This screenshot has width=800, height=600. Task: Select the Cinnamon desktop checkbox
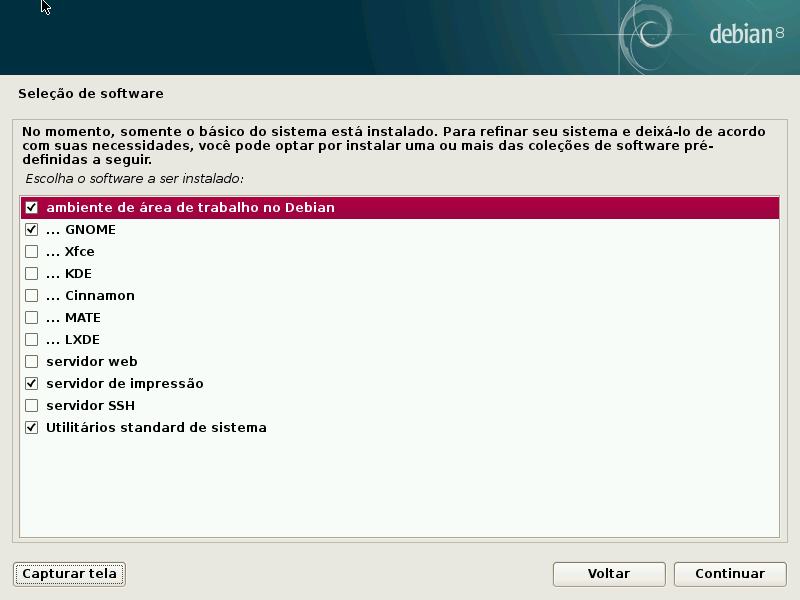coord(32,296)
